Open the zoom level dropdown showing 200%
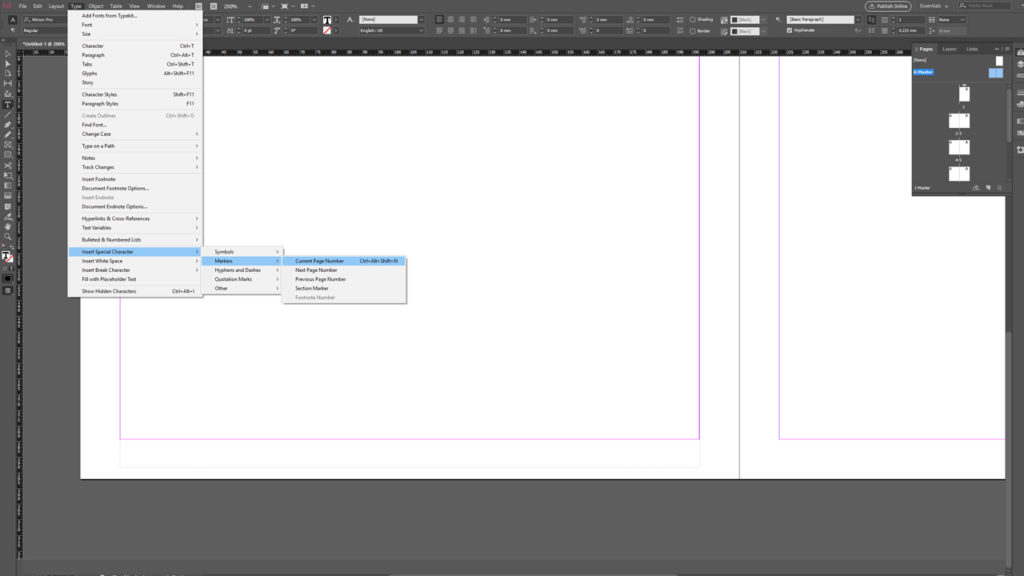This screenshot has width=1024, height=576. point(250,5)
